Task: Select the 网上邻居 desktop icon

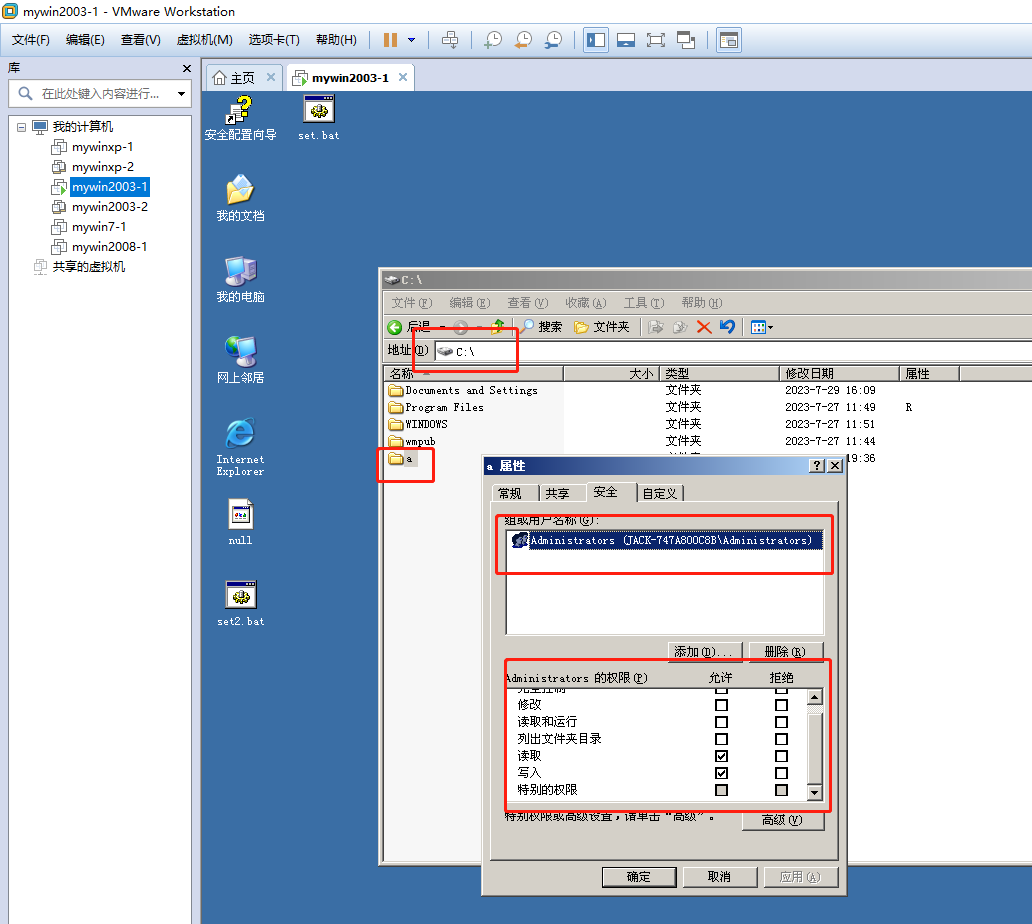Action: [240, 361]
